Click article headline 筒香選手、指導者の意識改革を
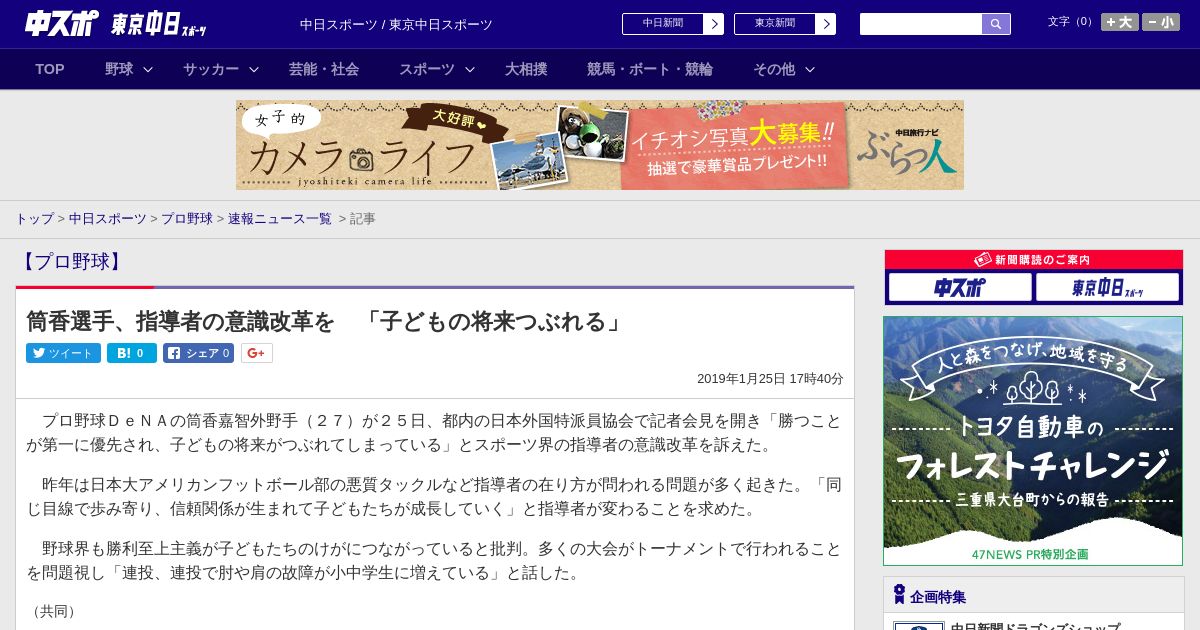 click(x=326, y=321)
